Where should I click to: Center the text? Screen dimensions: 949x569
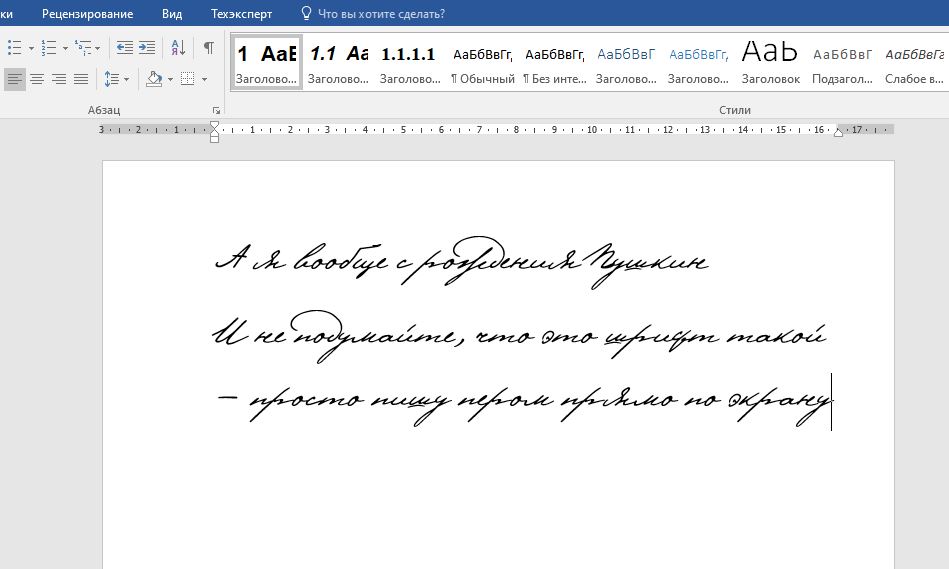pyautogui.click(x=37, y=79)
